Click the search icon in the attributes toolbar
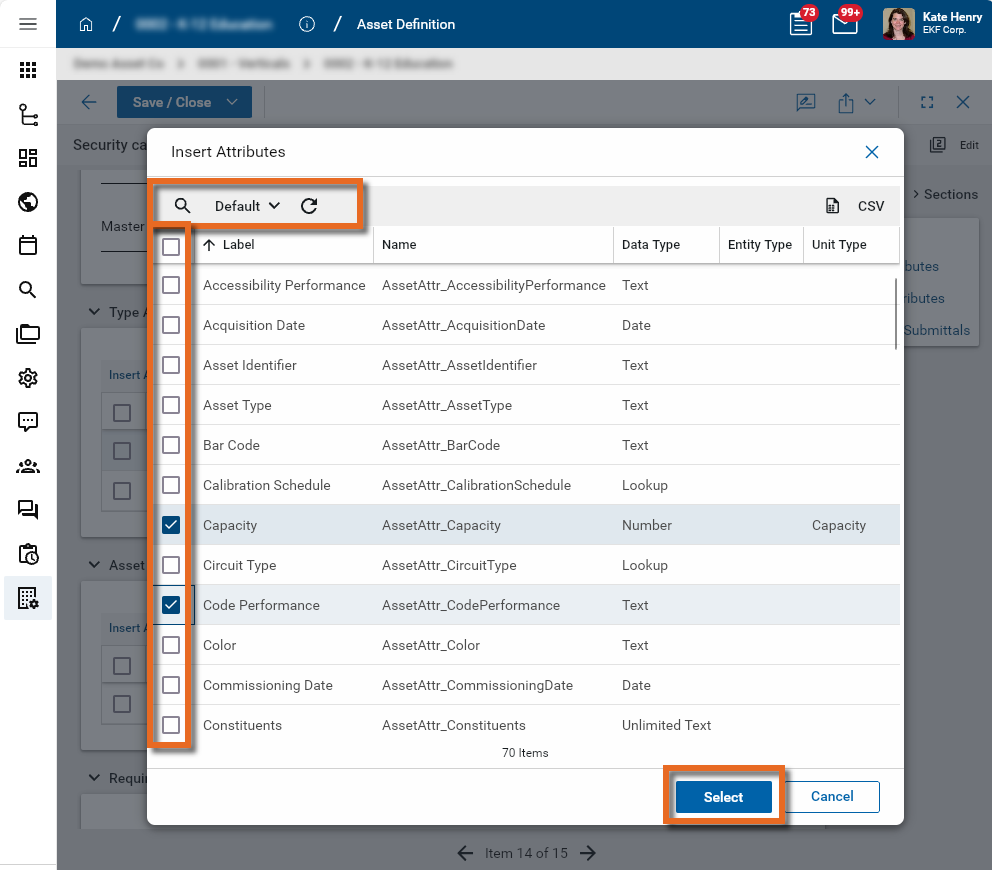Viewport: 992px width, 870px height. coord(182,206)
